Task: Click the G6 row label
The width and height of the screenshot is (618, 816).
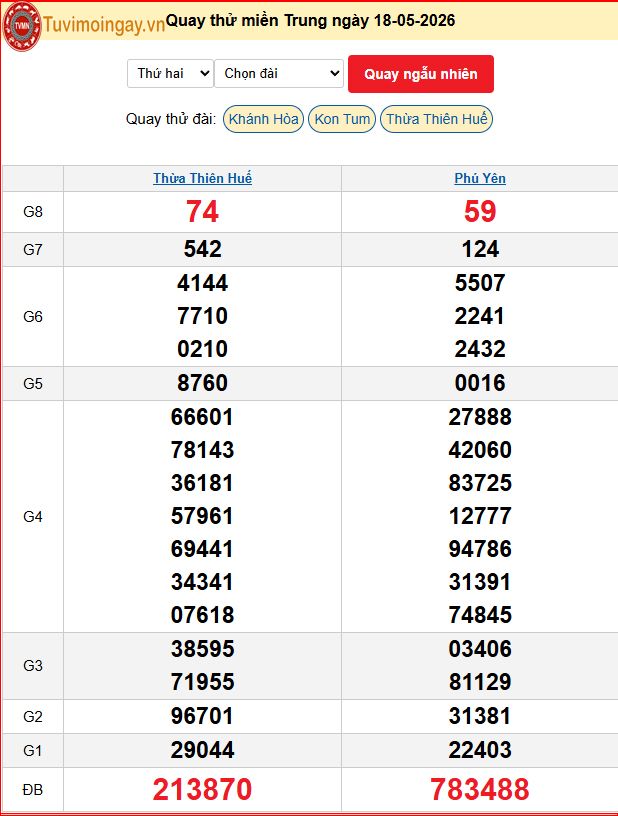Action: (x=33, y=316)
